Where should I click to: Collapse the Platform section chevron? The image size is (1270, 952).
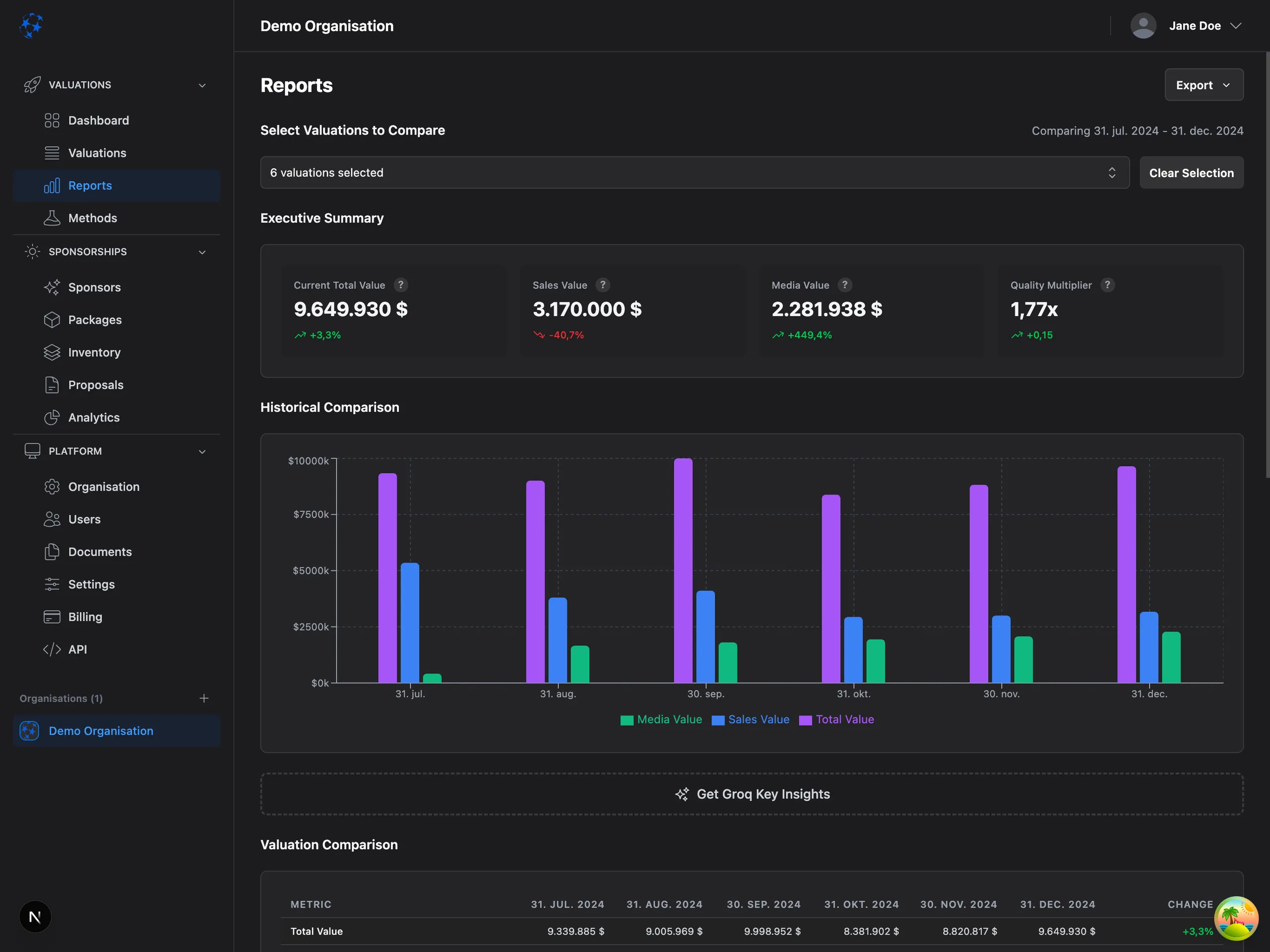tap(202, 451)
